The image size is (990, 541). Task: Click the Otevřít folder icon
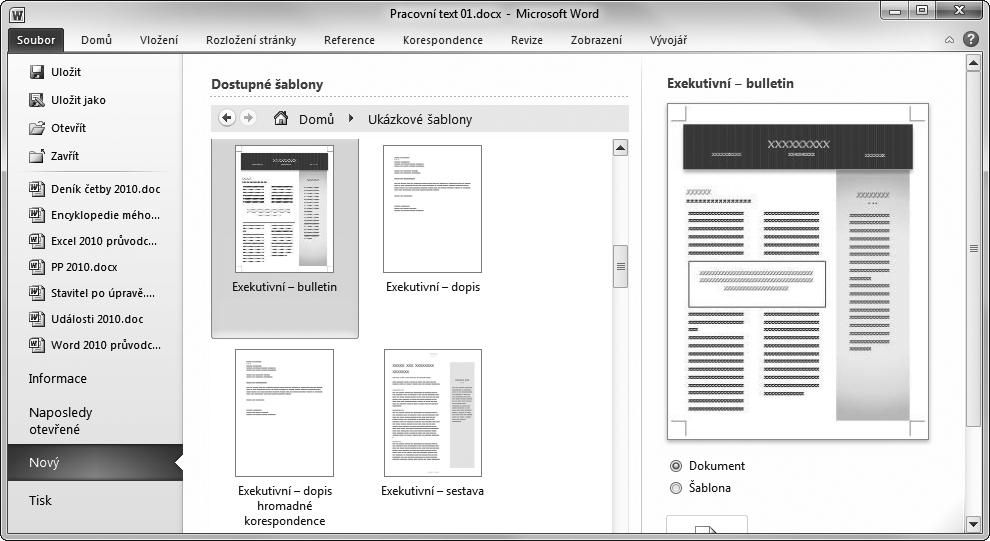(x=37, y=128)
